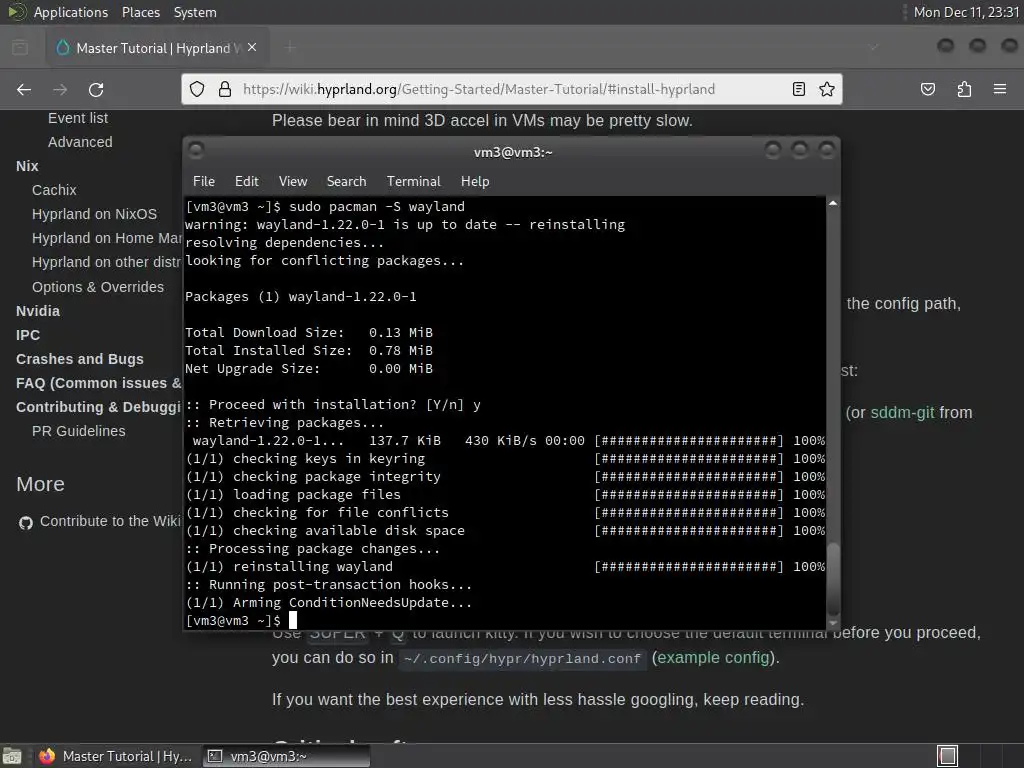Select the Master Tutorial browser tab
The width and height of the screenshot is (1024, 768).
pos(157,48)
